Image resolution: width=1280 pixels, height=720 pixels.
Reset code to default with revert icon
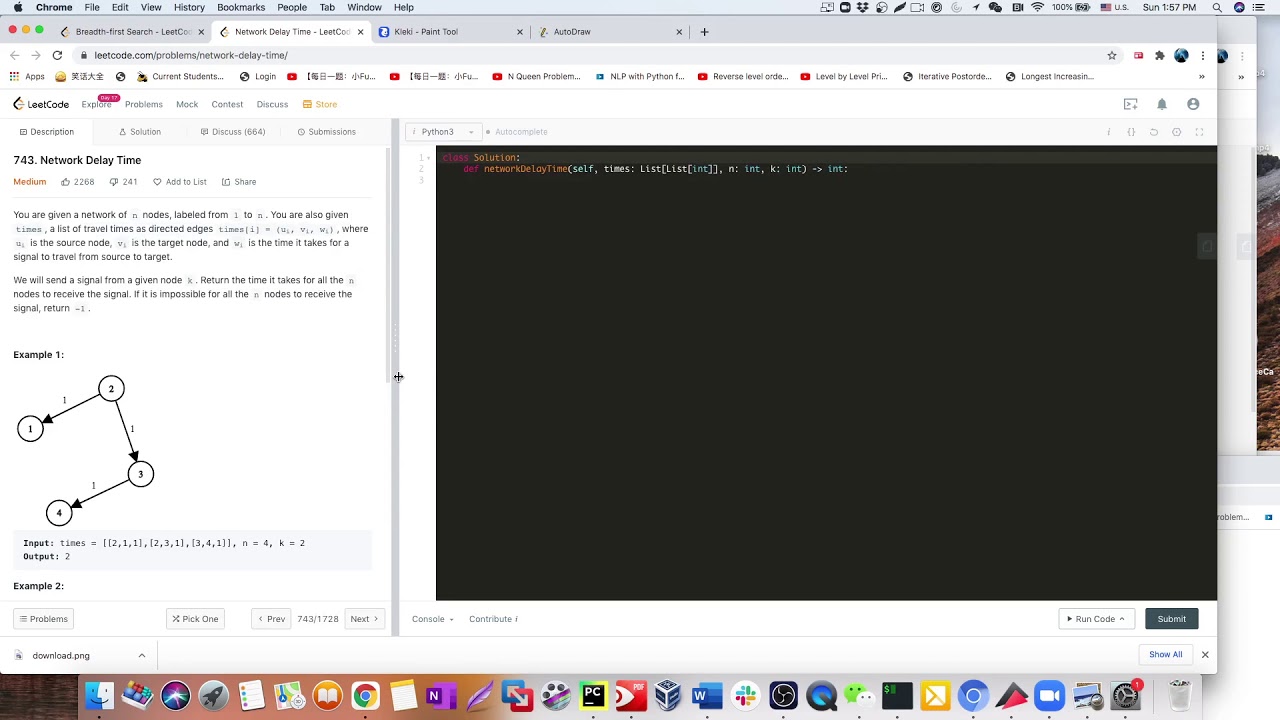1153,132
